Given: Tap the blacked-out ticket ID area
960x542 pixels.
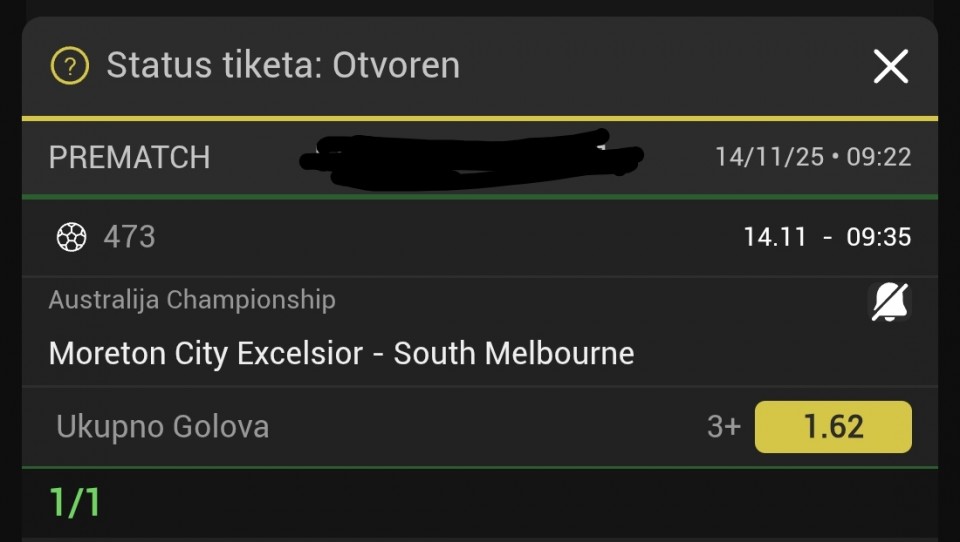Looking at the screenshot, I should tap(470, 158).
